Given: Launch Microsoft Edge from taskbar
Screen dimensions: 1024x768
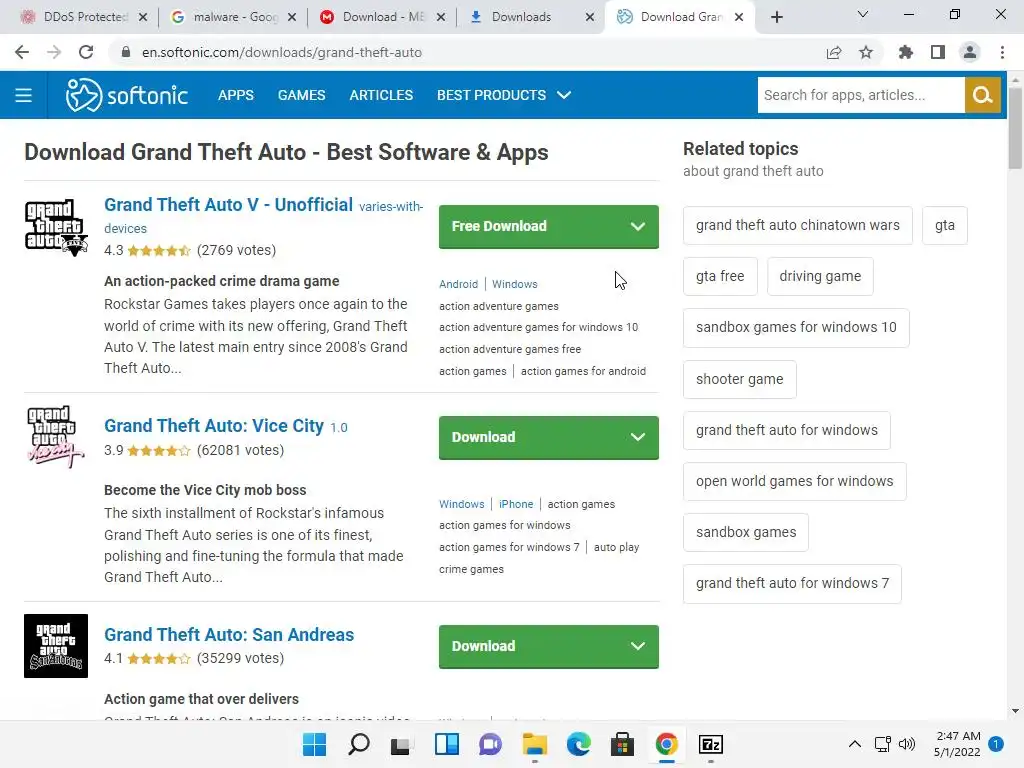Looking at the screenshot, I should 579,744.
